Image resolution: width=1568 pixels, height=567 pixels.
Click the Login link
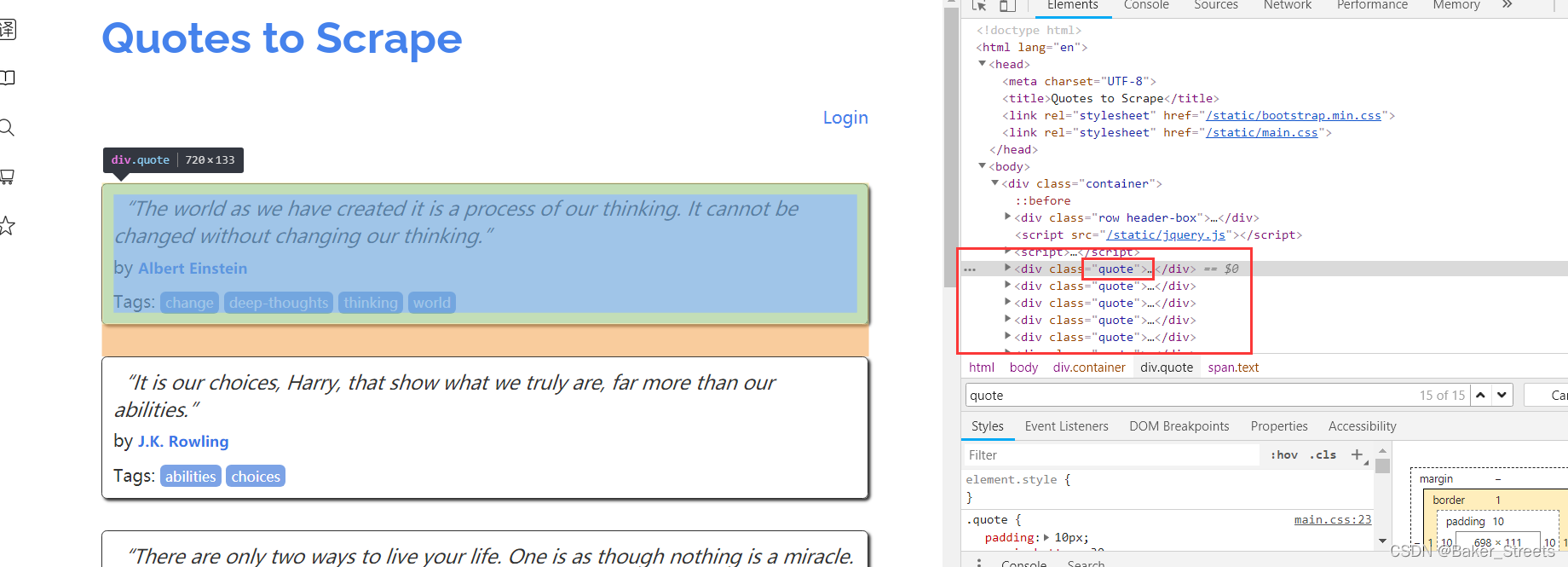click(845, 118)
